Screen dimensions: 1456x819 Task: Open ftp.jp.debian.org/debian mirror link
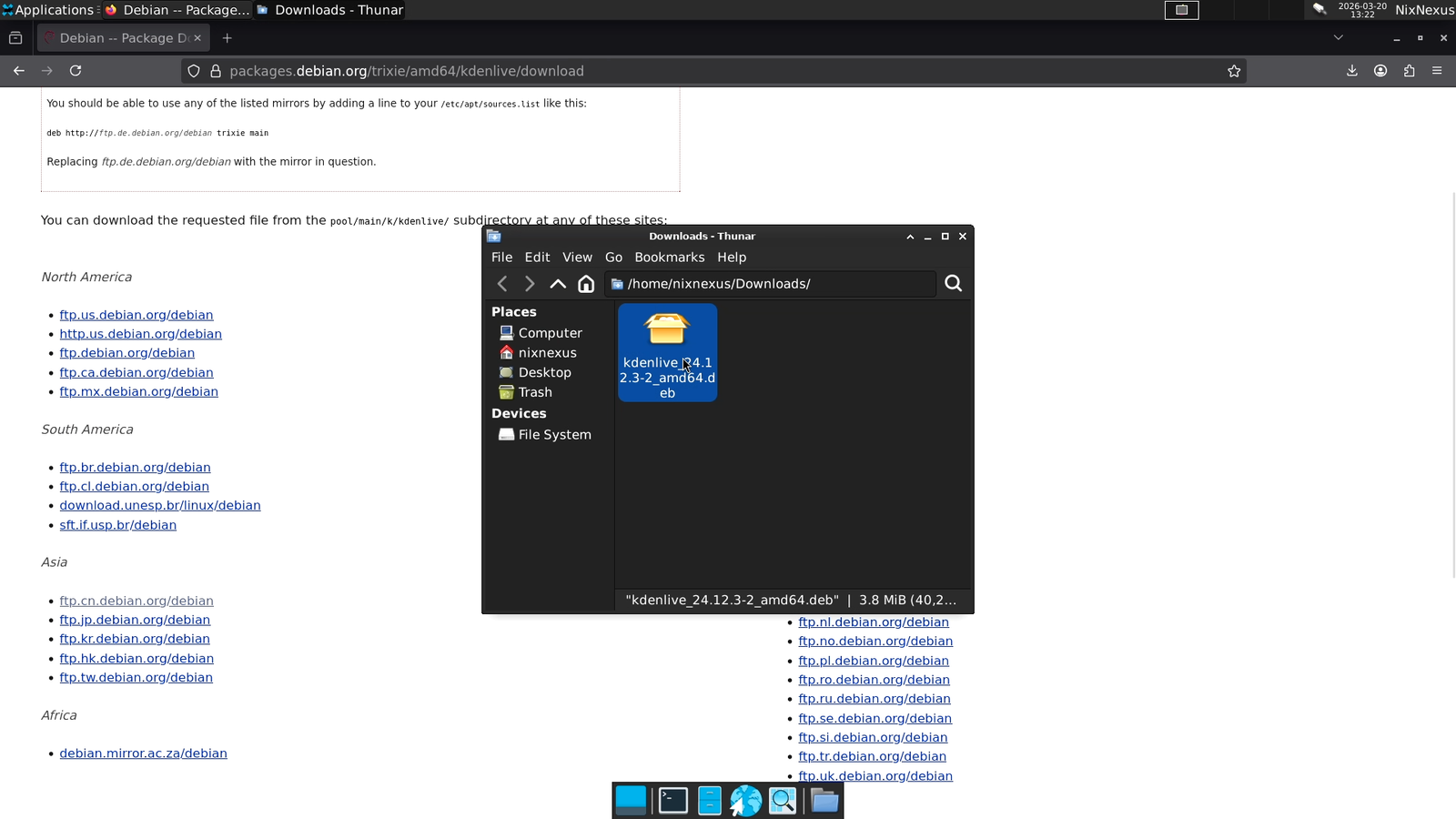(x=135, y=620)
